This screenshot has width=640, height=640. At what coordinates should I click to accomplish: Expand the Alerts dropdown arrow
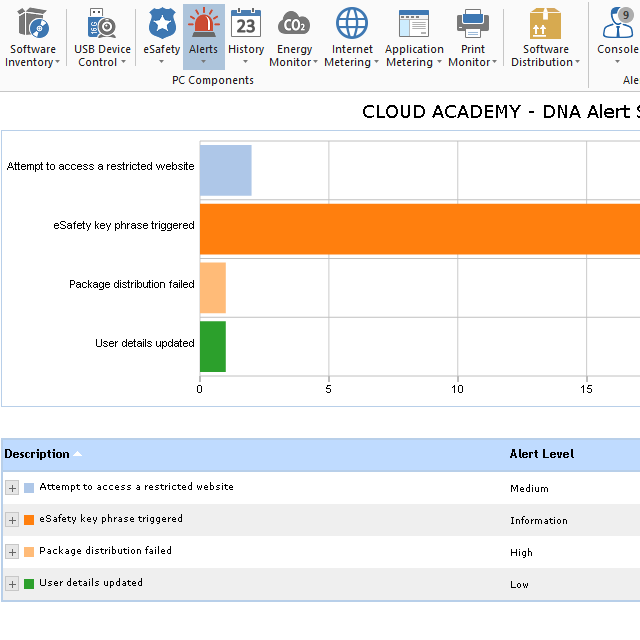203,62
